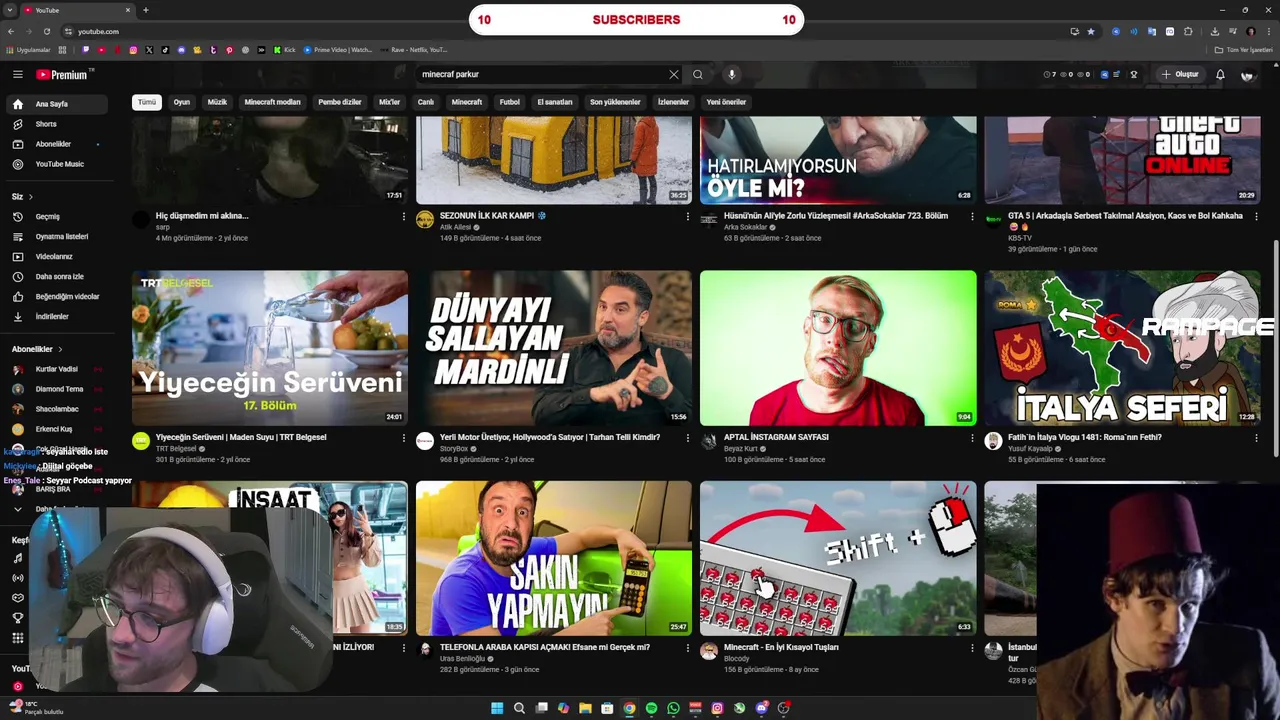
Task: Select the Futbol filter chip
Action: click(510, 102)
